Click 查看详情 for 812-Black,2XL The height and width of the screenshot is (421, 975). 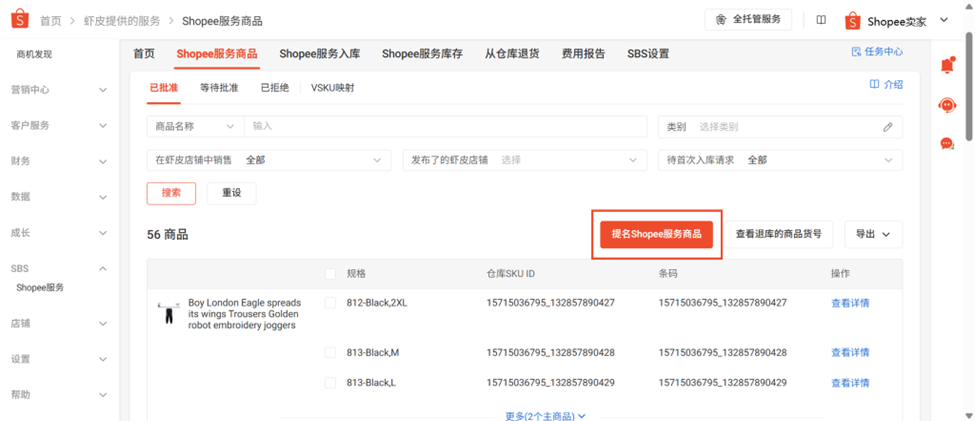pyautogui.click(x=850, y=303)
